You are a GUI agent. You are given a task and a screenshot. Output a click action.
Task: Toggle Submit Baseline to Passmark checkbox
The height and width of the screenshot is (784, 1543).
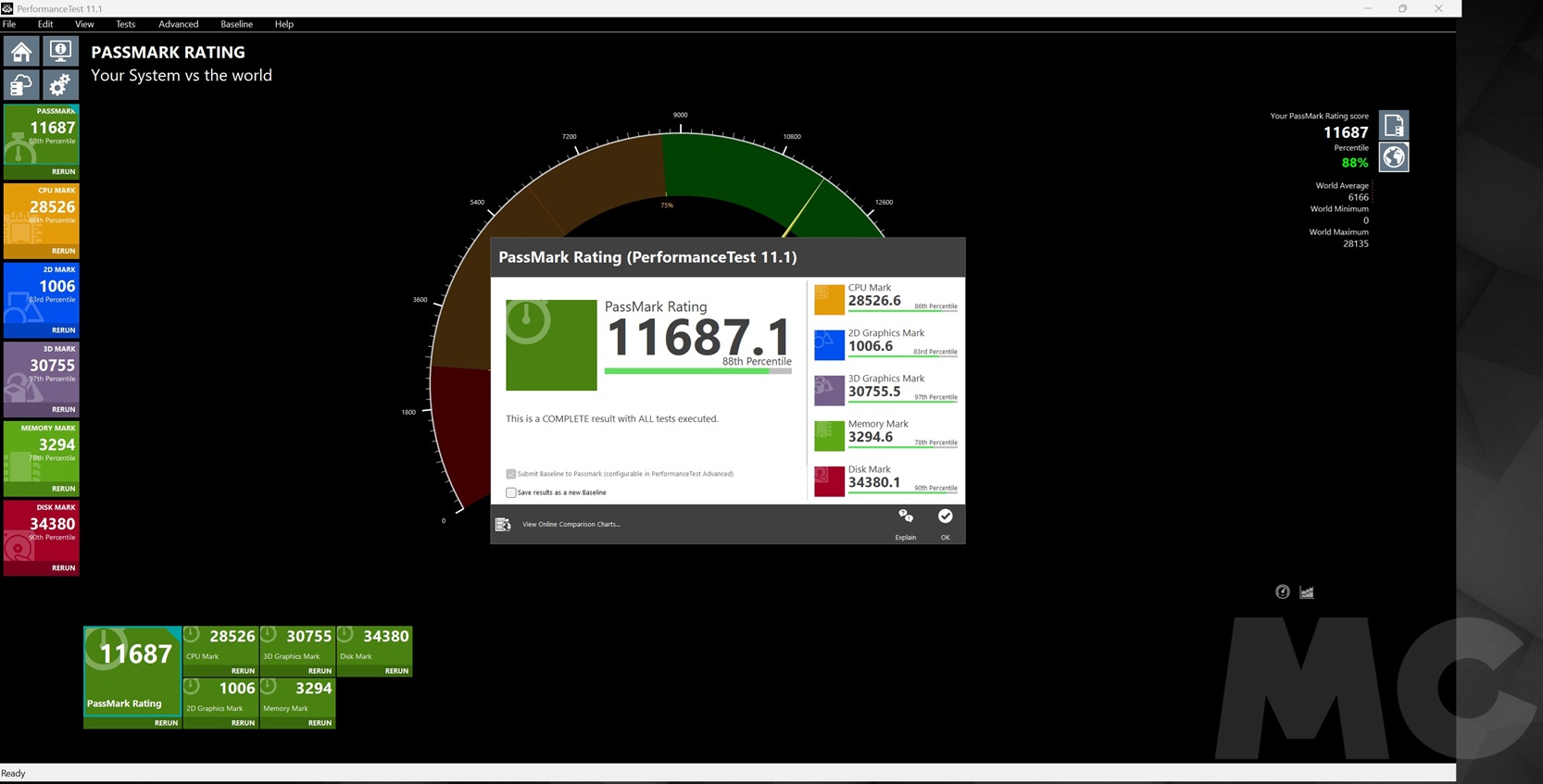click(510, 474)
